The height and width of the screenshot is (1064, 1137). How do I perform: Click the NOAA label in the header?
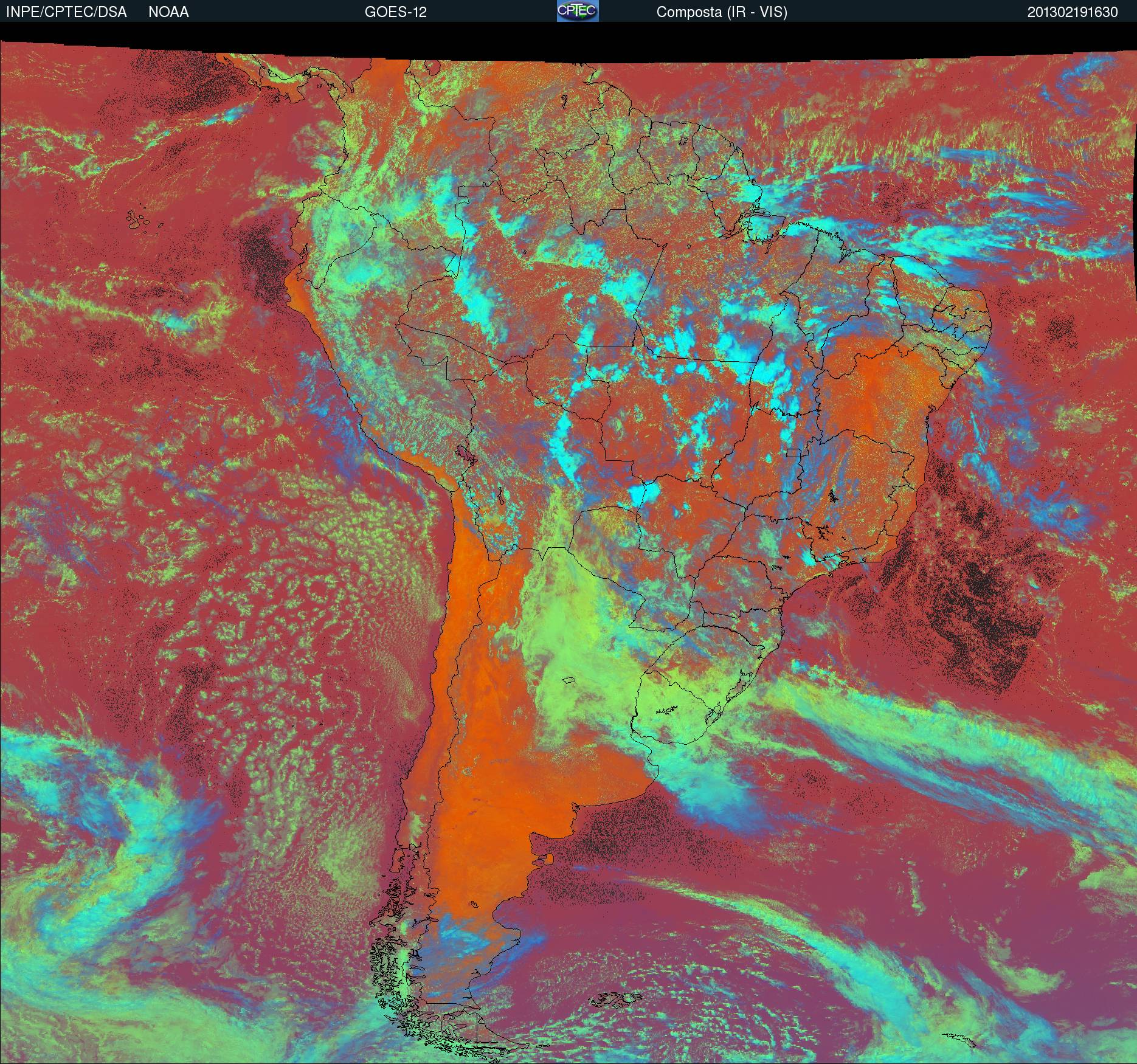pyautogui.click(x=168, y=12)
